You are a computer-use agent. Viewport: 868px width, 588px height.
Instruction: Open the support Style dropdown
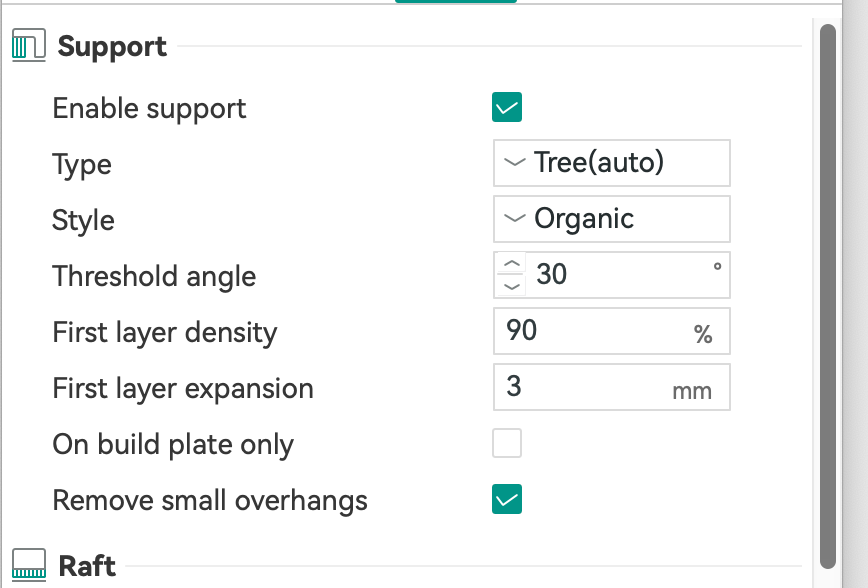click(x=611, y=219)
